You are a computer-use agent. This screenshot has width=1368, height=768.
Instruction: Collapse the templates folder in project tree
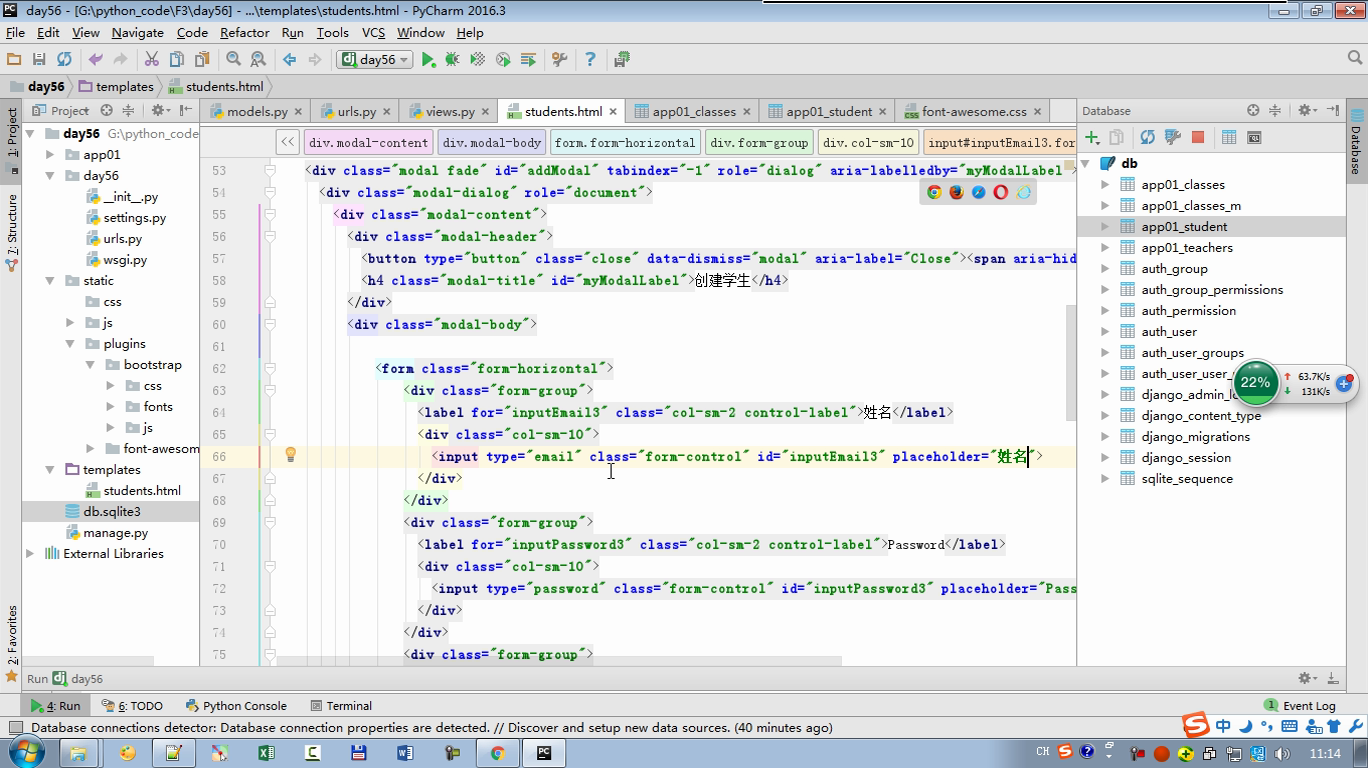point(50,470)
